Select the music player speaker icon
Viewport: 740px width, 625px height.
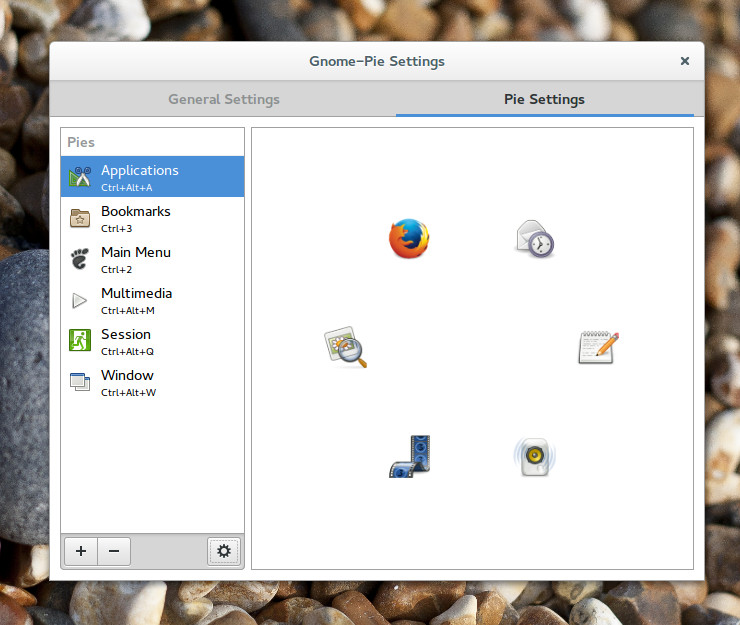[x=535, y=456]
